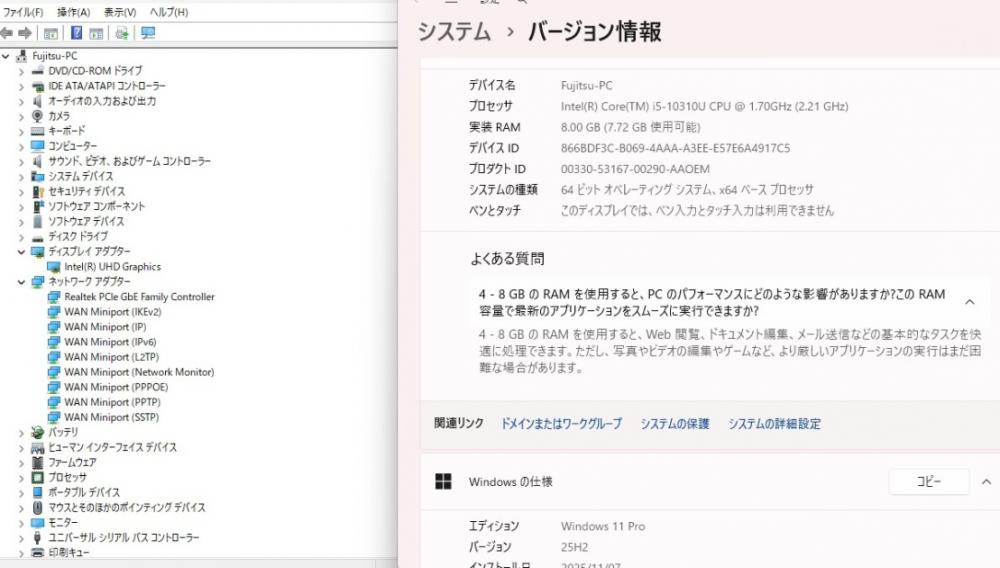This screenshot has height=568, width=1000.
Task: Click the 25H2 version value
Action: 574,547
